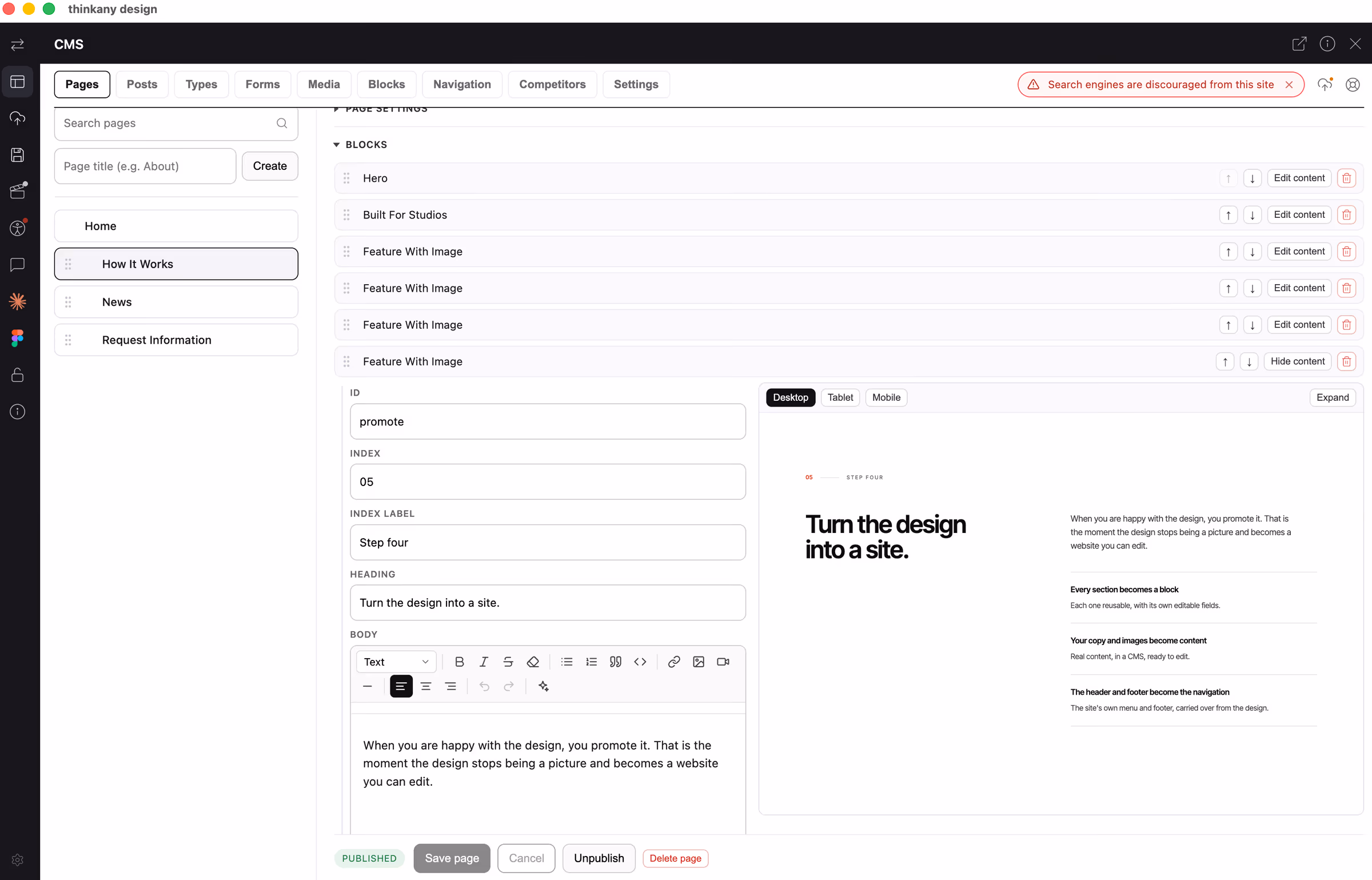Open the Types tab
The image size is (1372, 880).
pos(201,84)
